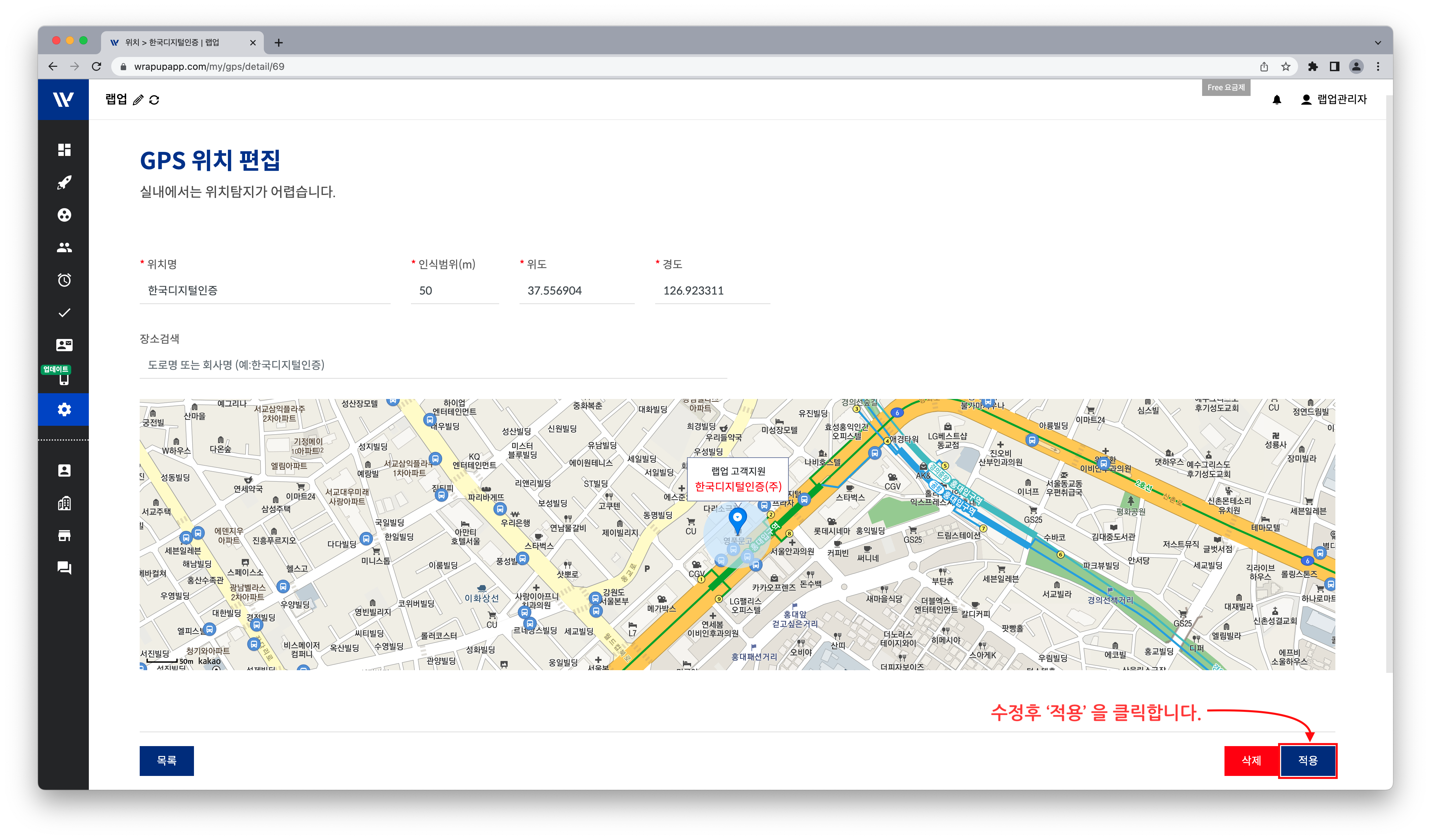Click the 경도 input field

(712, 291)
